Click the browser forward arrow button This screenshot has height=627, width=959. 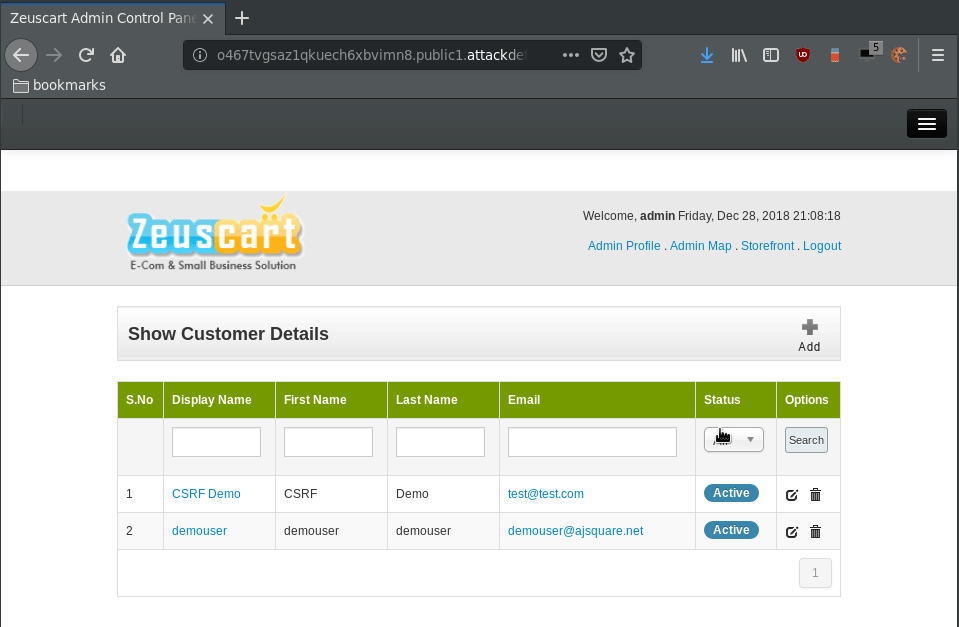[54, 55]
